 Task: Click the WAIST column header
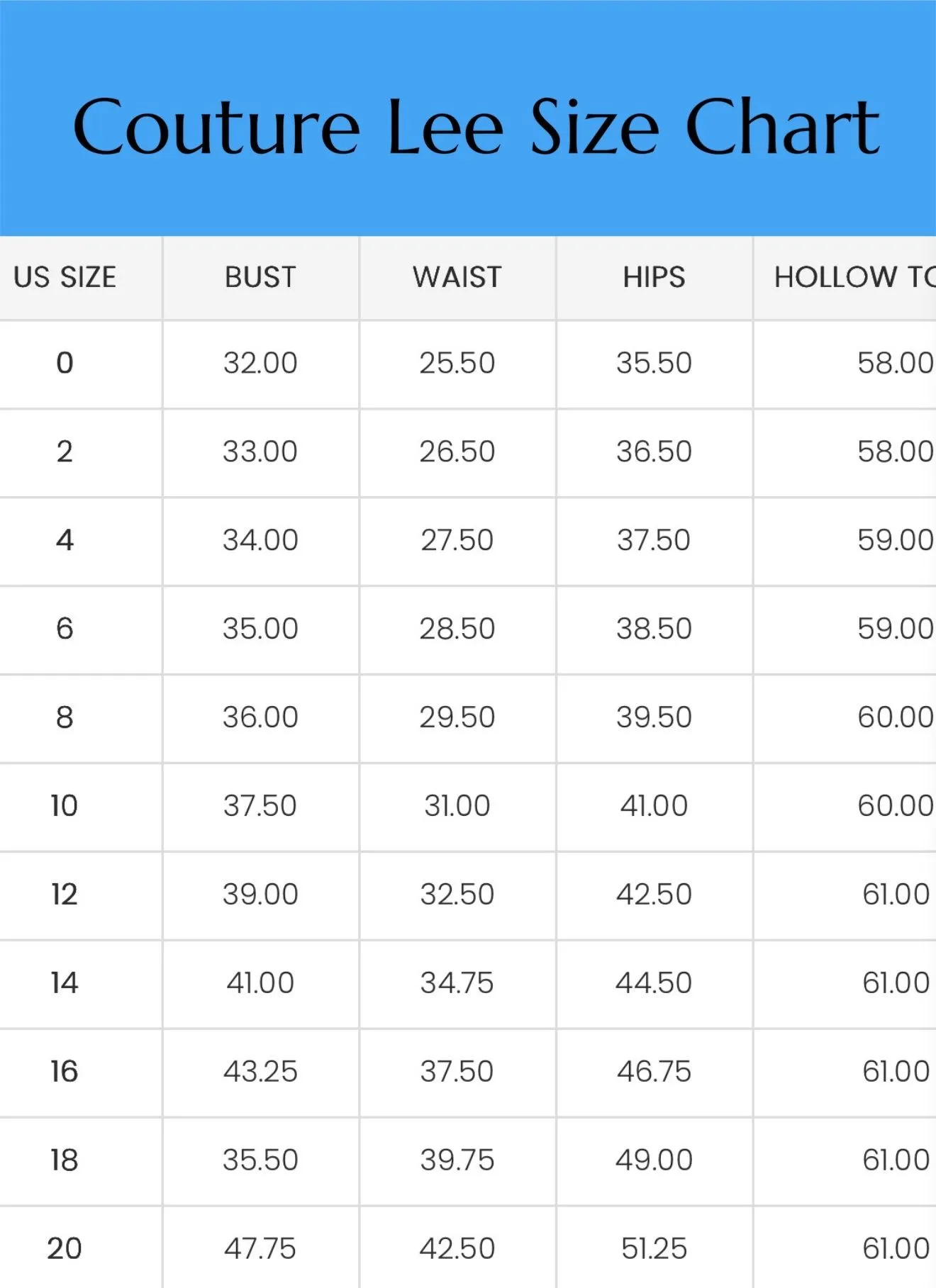pos(457,277)
